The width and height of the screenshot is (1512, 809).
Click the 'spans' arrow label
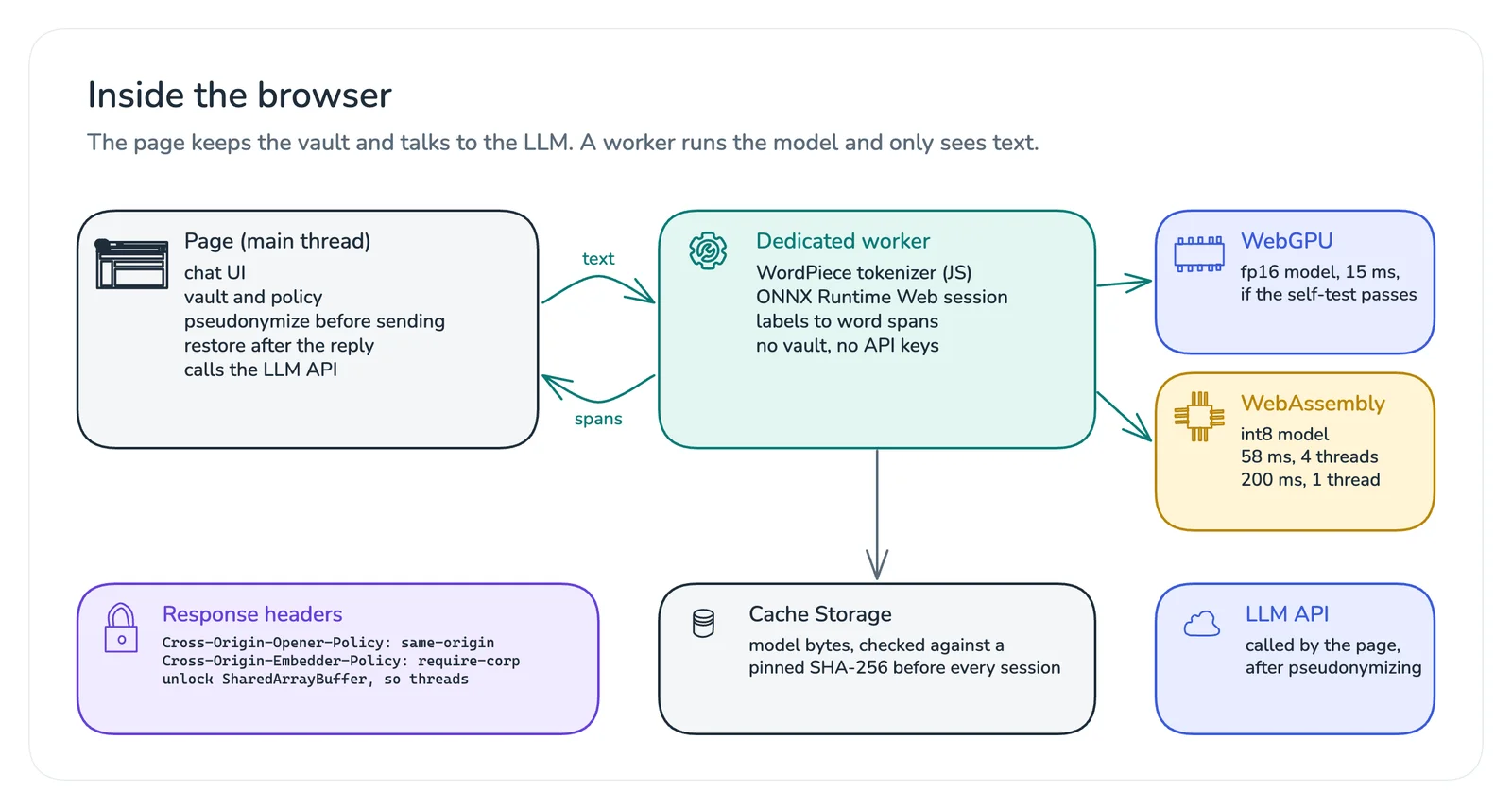tap(598, 419)
